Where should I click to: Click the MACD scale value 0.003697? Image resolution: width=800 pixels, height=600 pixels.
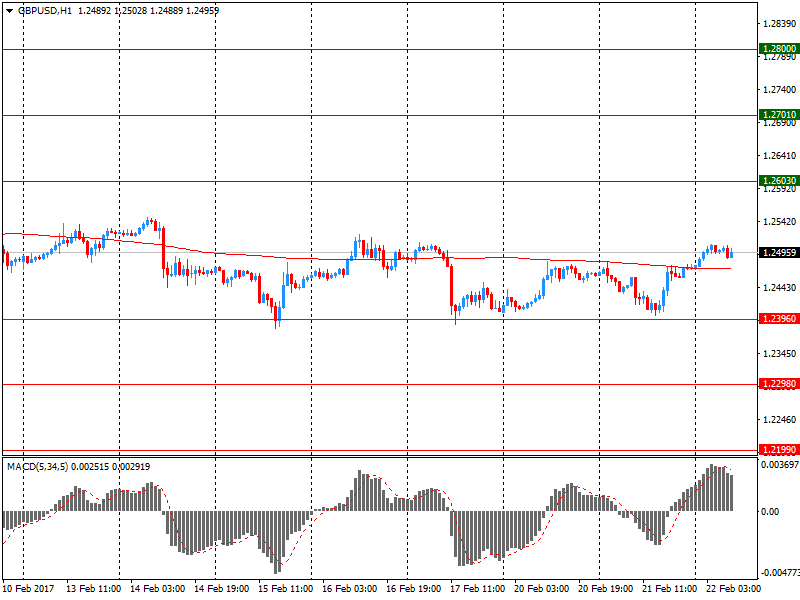click(x=780, y=465)
